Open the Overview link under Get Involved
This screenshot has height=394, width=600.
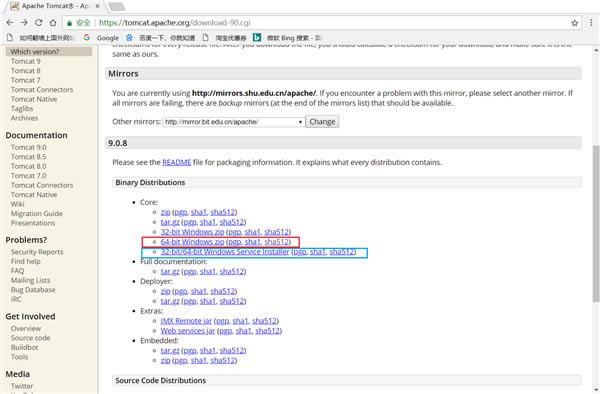[26, 329]
